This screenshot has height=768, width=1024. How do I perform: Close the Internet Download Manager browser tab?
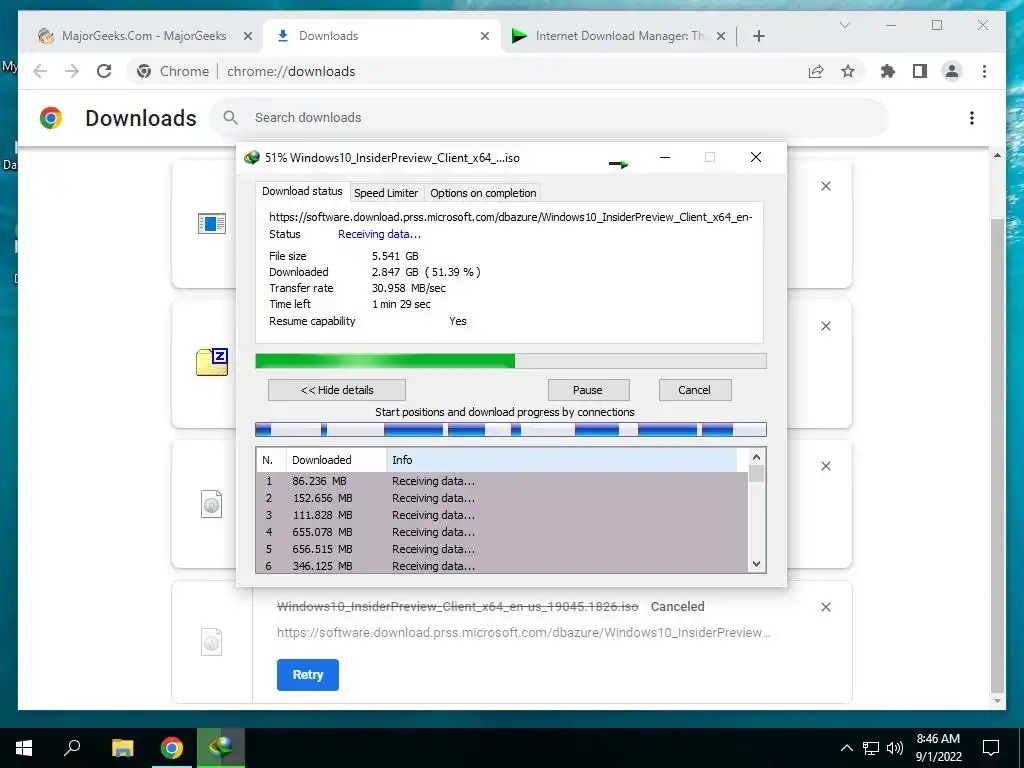tap(720, 36)
